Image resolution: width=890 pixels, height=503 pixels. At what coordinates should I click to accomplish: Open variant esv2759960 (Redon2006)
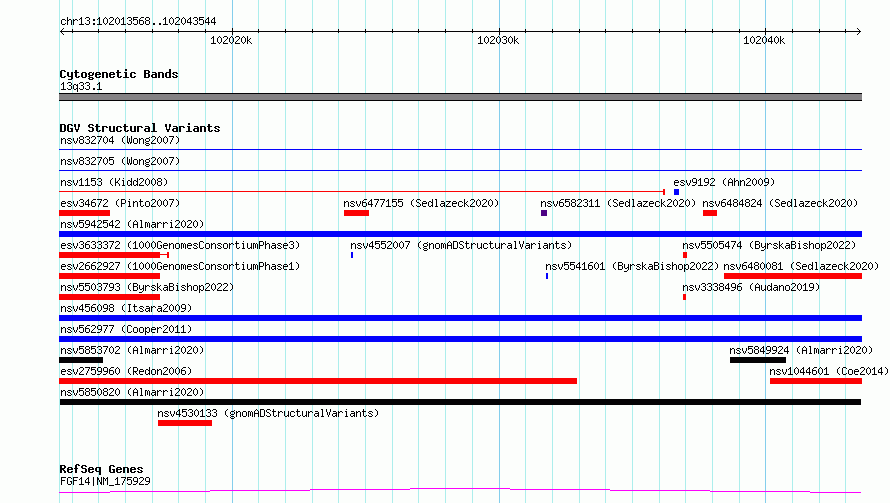tap(126, 371)
